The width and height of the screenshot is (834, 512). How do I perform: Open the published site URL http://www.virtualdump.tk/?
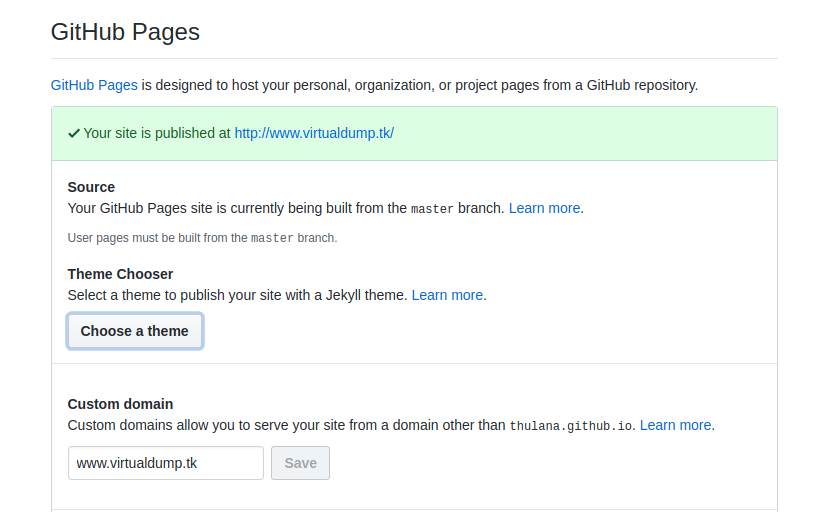coord(314,133)
